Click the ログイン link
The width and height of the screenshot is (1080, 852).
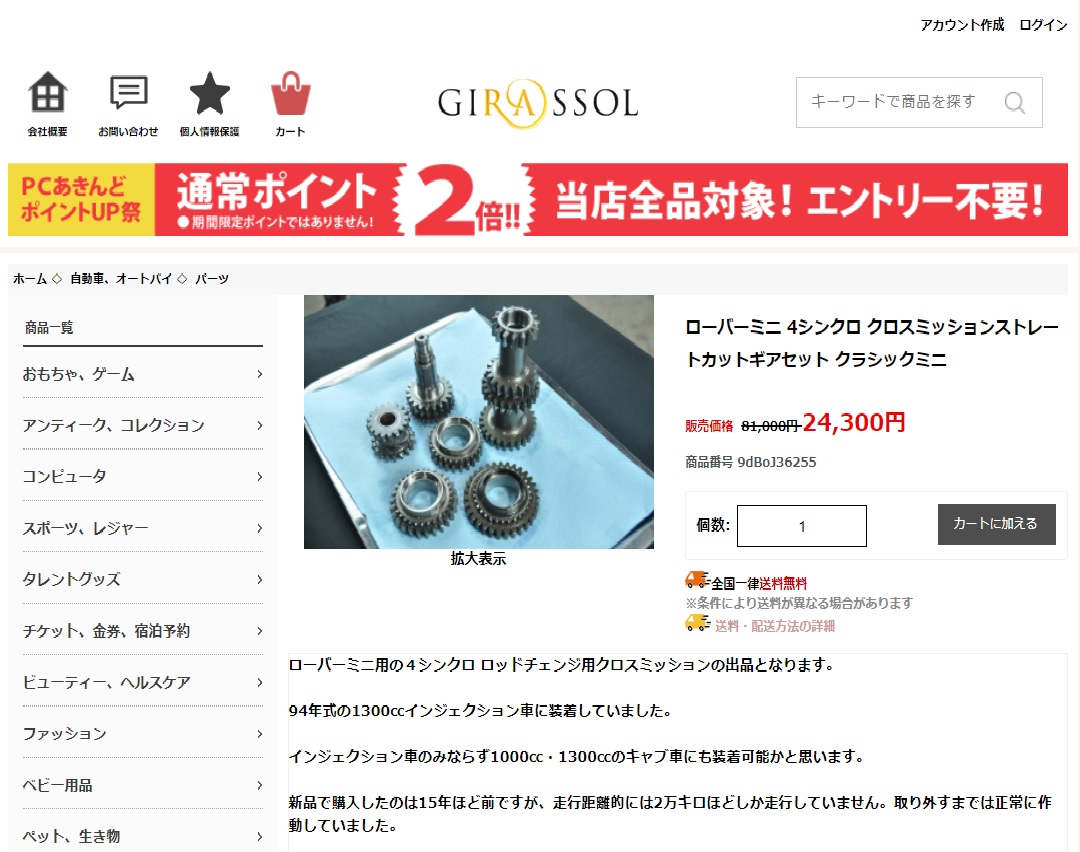[x=1043, y=25]
